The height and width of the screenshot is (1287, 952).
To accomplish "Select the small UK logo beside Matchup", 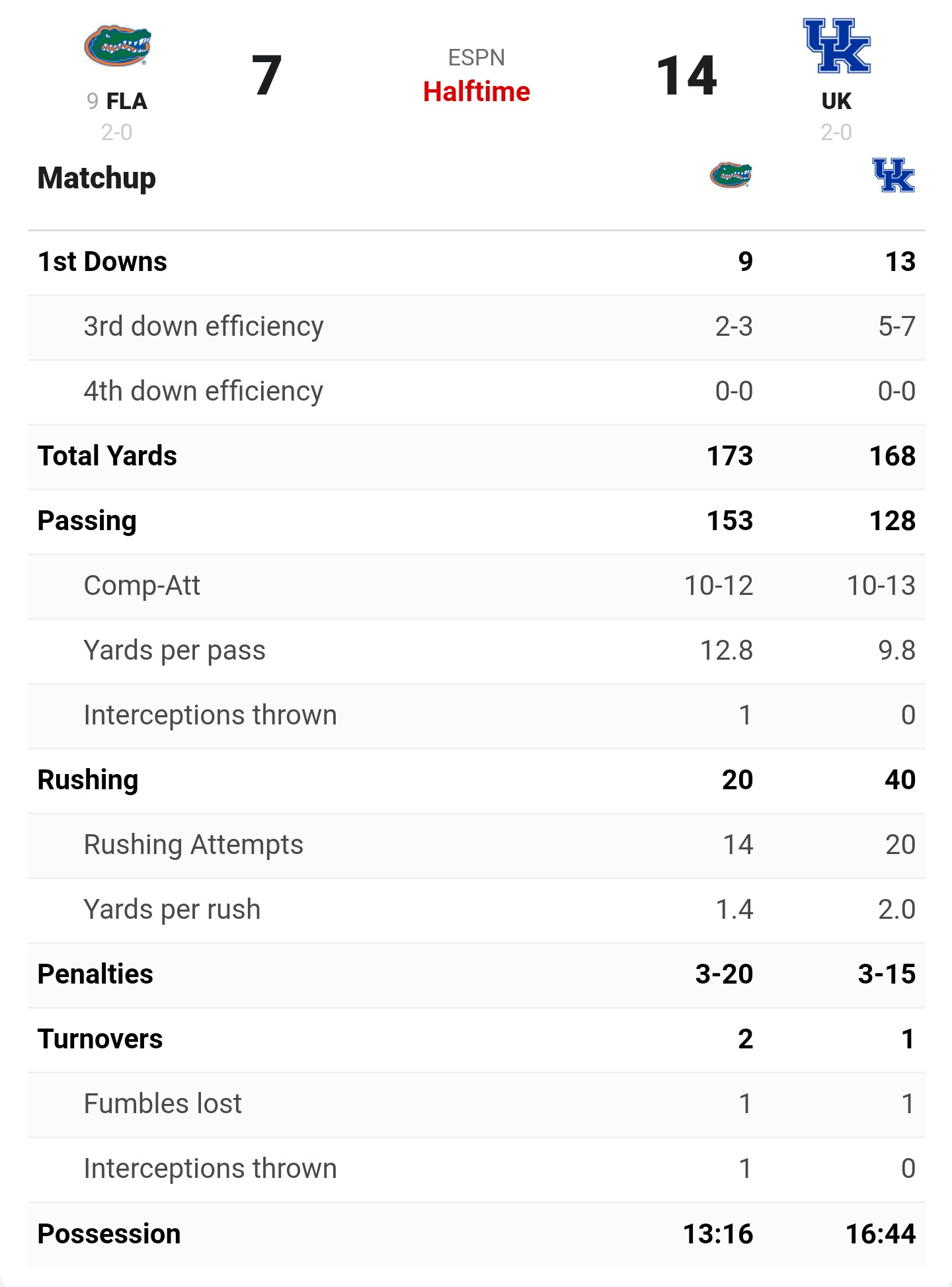I will pos(893,175).
